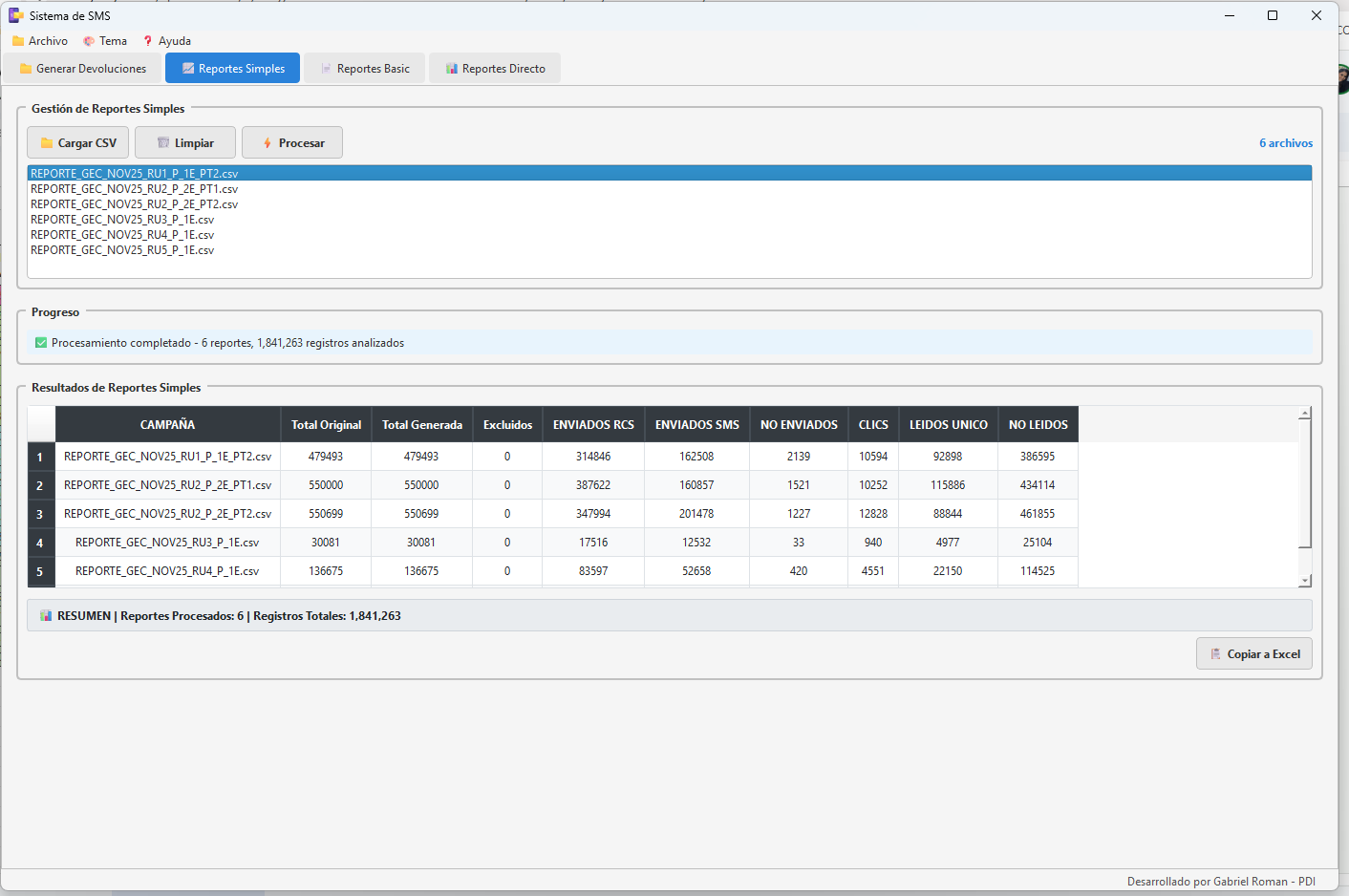Select row 3 header in results table

pos(40,514)
